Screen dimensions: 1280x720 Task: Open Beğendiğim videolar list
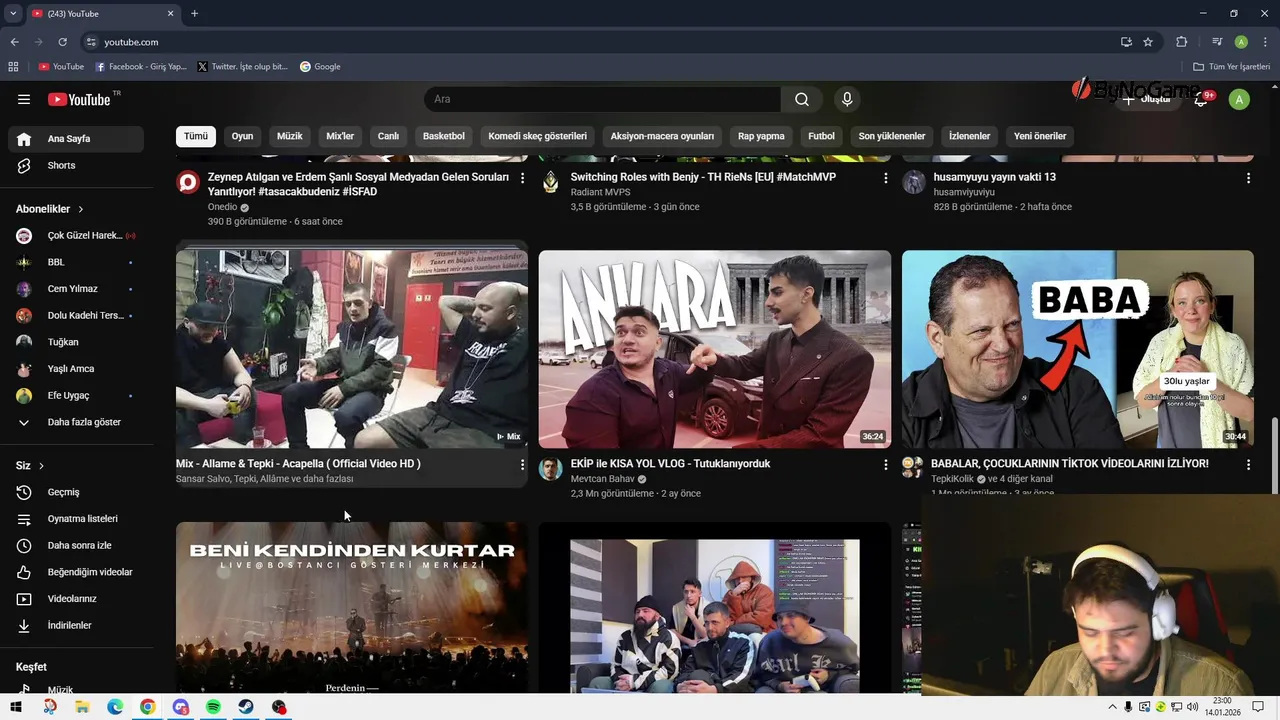coord(76,572)
